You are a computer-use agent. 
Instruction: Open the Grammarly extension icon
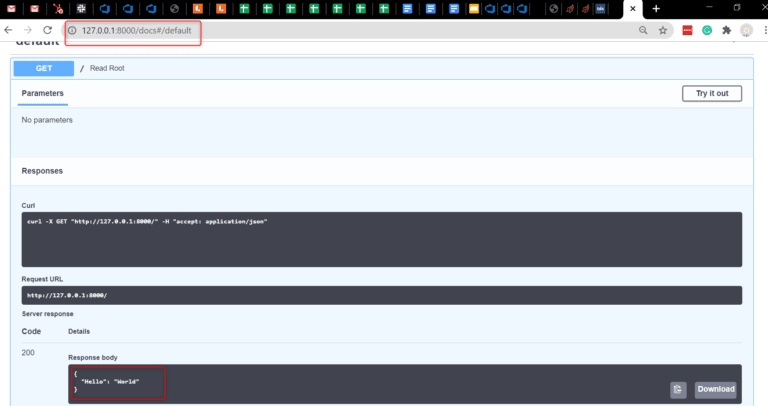coord(707,30)
